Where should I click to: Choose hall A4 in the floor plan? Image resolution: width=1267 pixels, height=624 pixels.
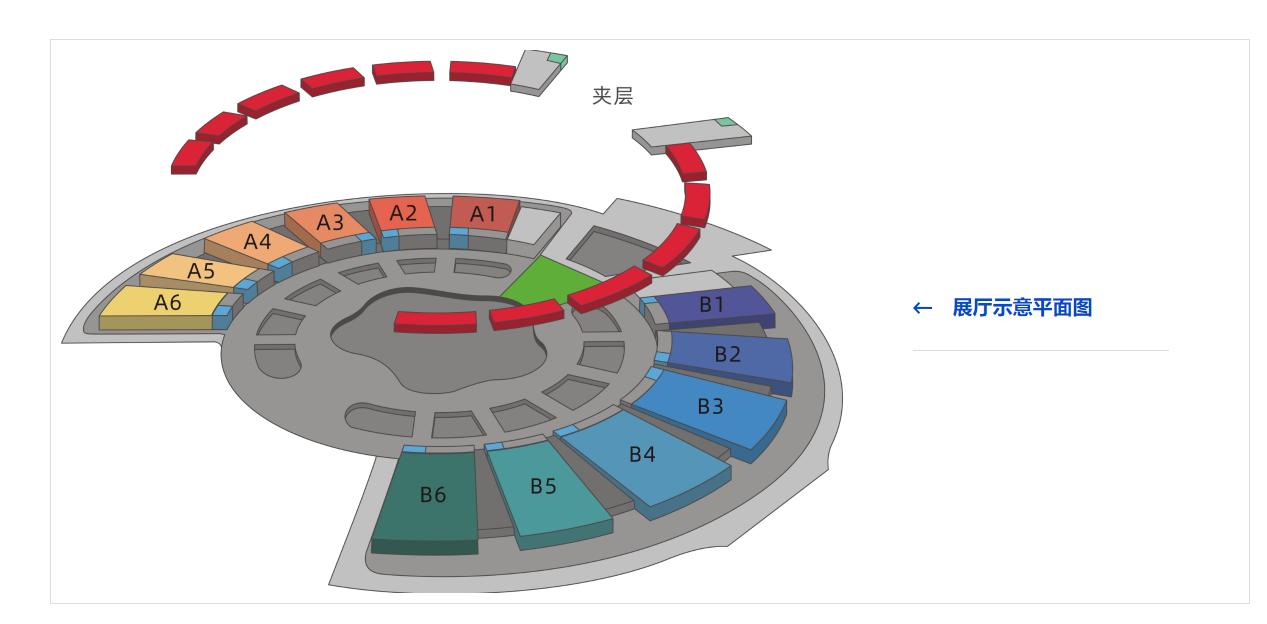(257, 242)
